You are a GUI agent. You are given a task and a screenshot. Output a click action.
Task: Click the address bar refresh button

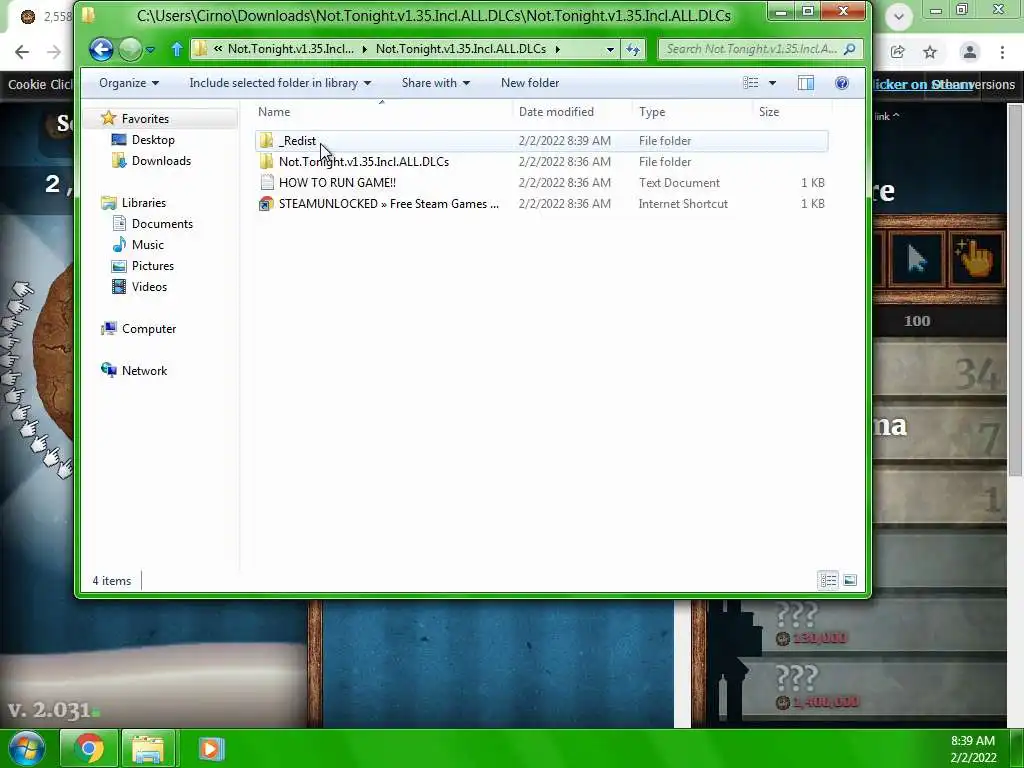pyautogui.click(x=633, y=49)
